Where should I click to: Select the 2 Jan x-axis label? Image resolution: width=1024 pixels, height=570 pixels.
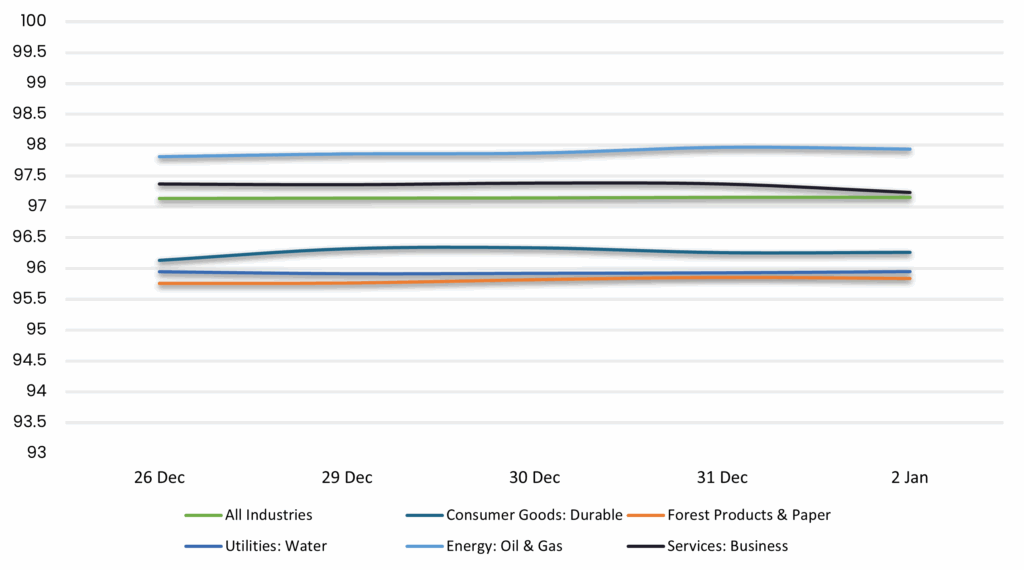[908, 478]
